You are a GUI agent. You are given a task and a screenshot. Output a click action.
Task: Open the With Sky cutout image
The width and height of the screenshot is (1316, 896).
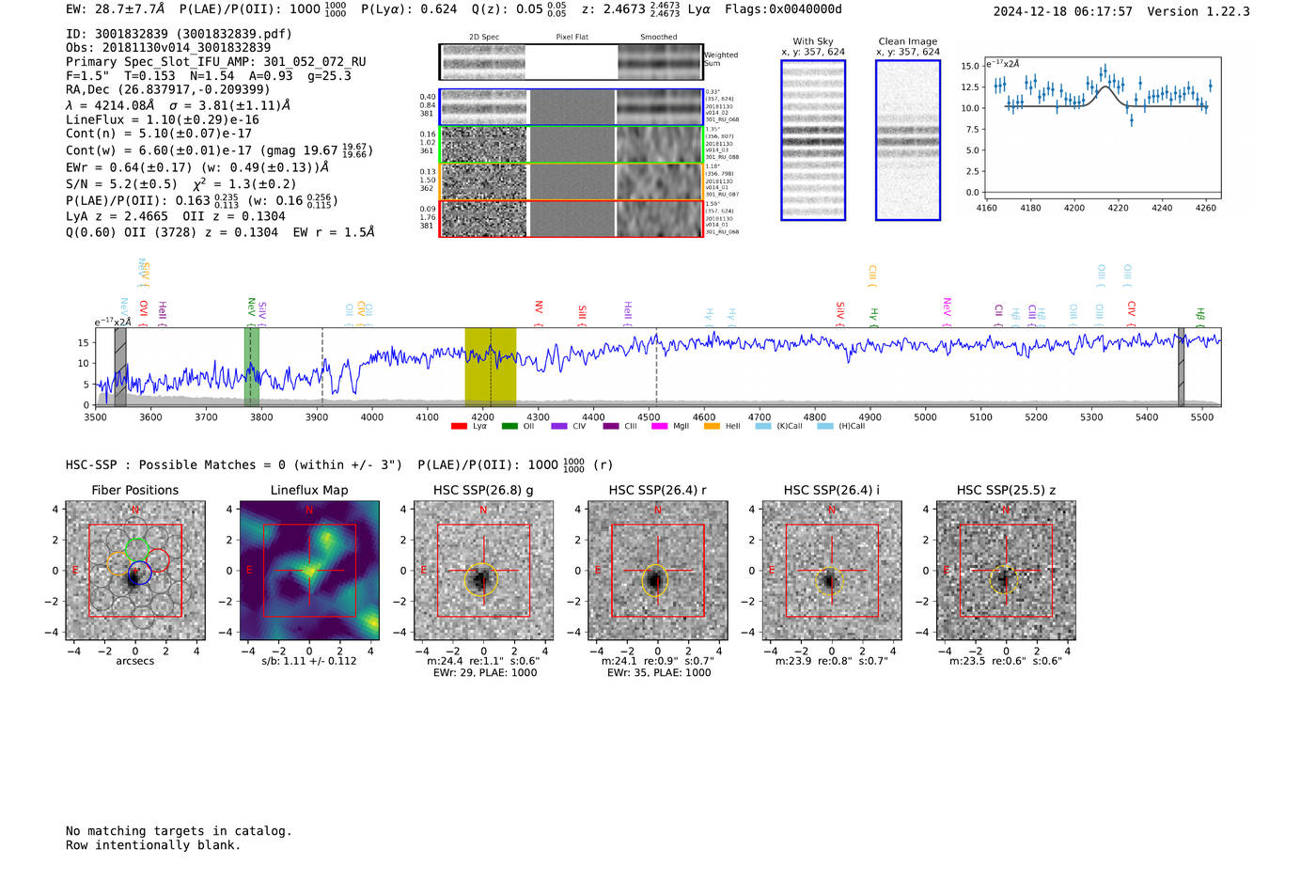(x=813, y=140)
